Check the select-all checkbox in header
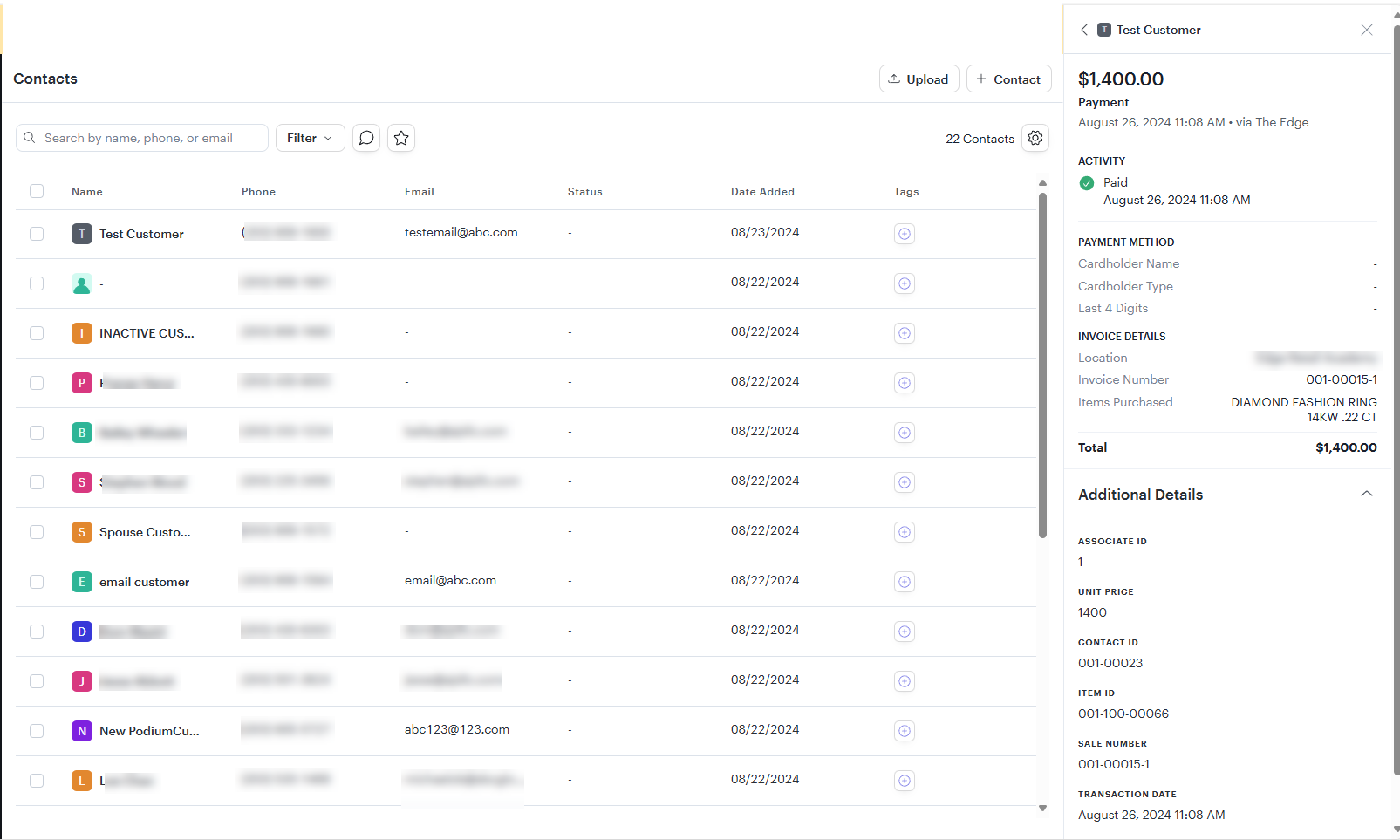 (37, 191)
